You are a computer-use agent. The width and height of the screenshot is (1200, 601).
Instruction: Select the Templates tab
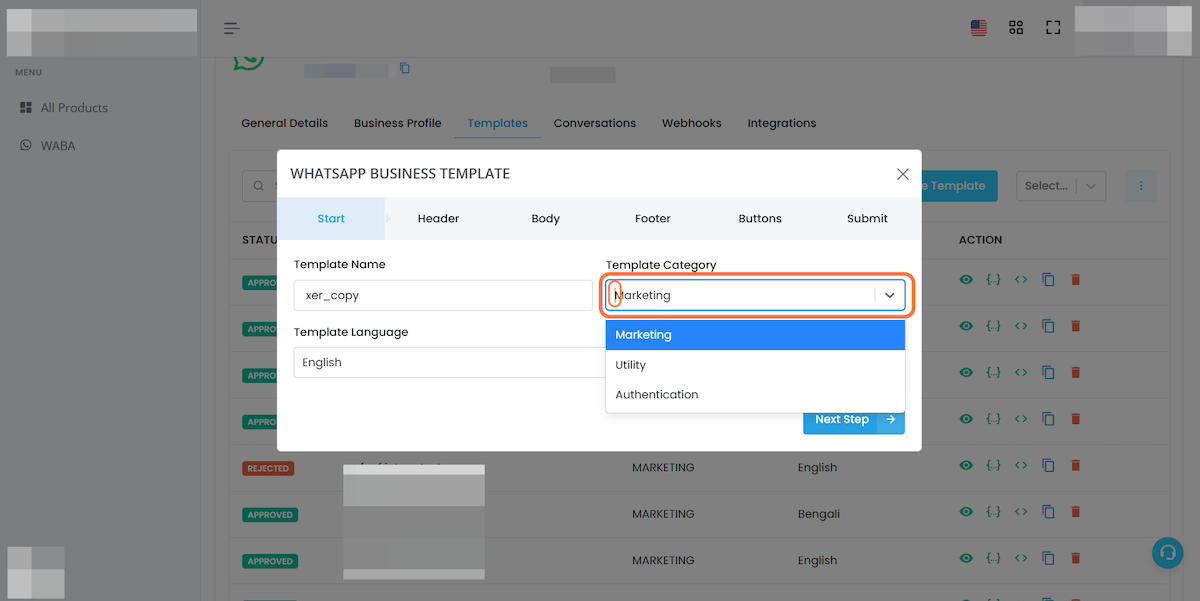(x=497, y=123)
